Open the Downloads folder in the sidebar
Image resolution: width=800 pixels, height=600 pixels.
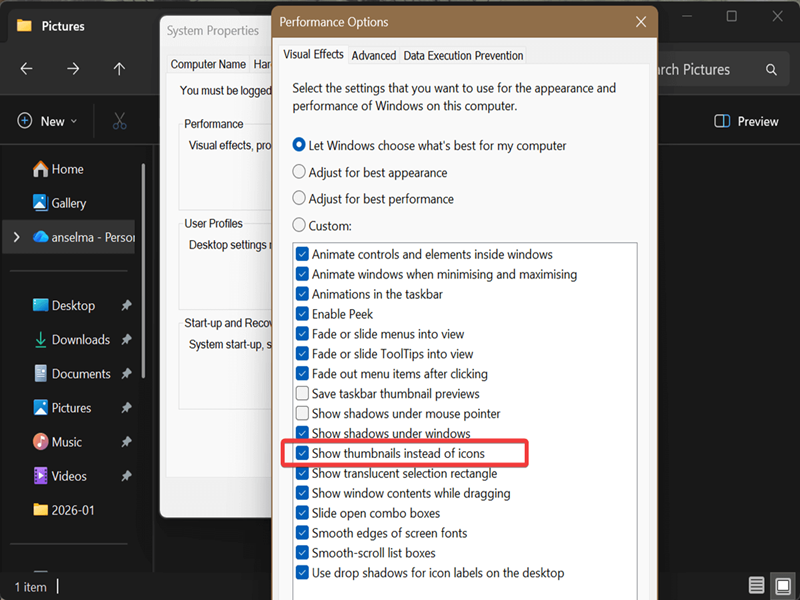80,340
